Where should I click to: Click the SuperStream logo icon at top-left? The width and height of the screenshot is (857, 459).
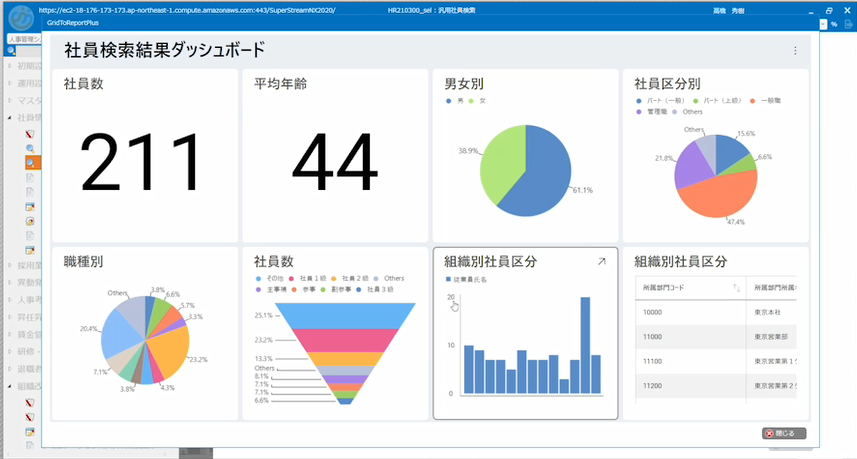17,18
